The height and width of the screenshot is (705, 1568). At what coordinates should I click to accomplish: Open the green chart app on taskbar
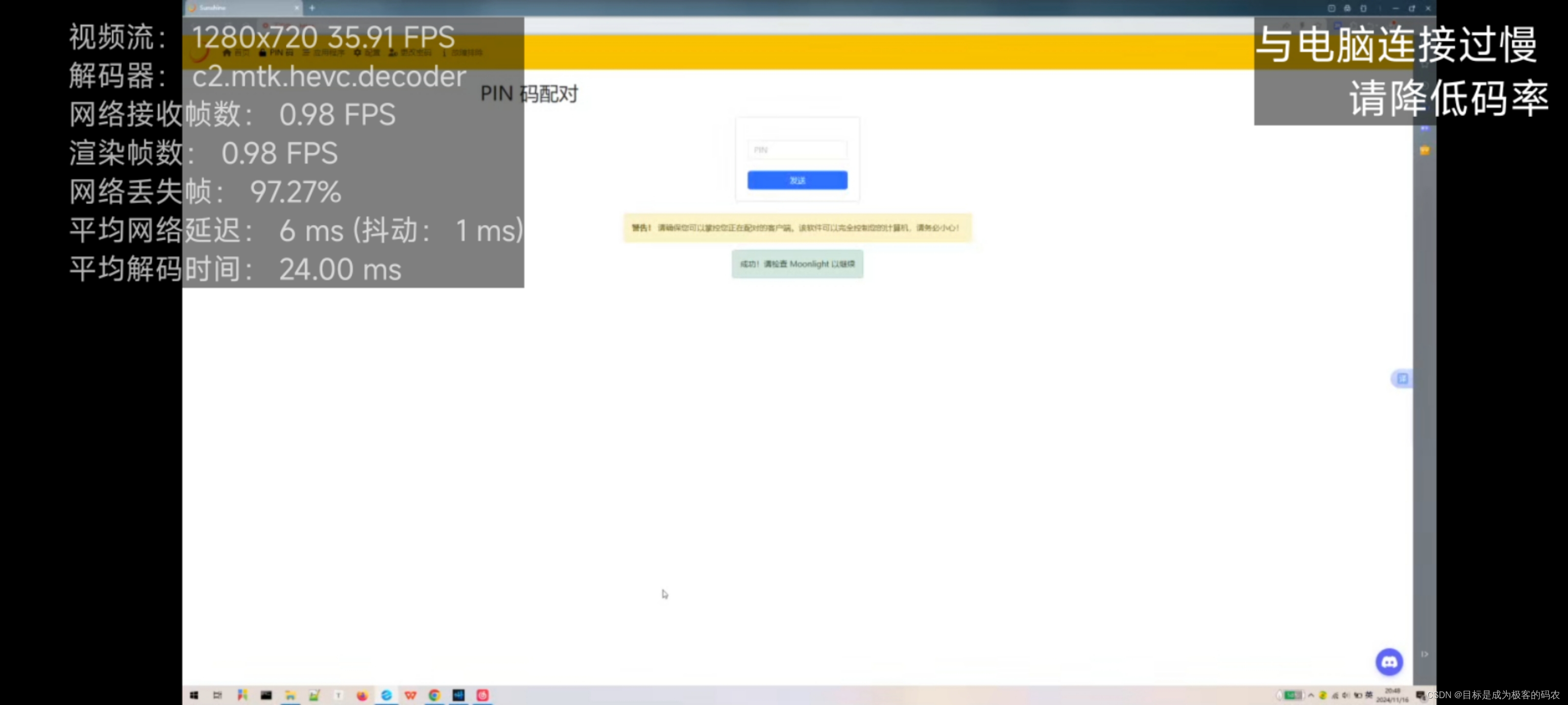point(314,695)
